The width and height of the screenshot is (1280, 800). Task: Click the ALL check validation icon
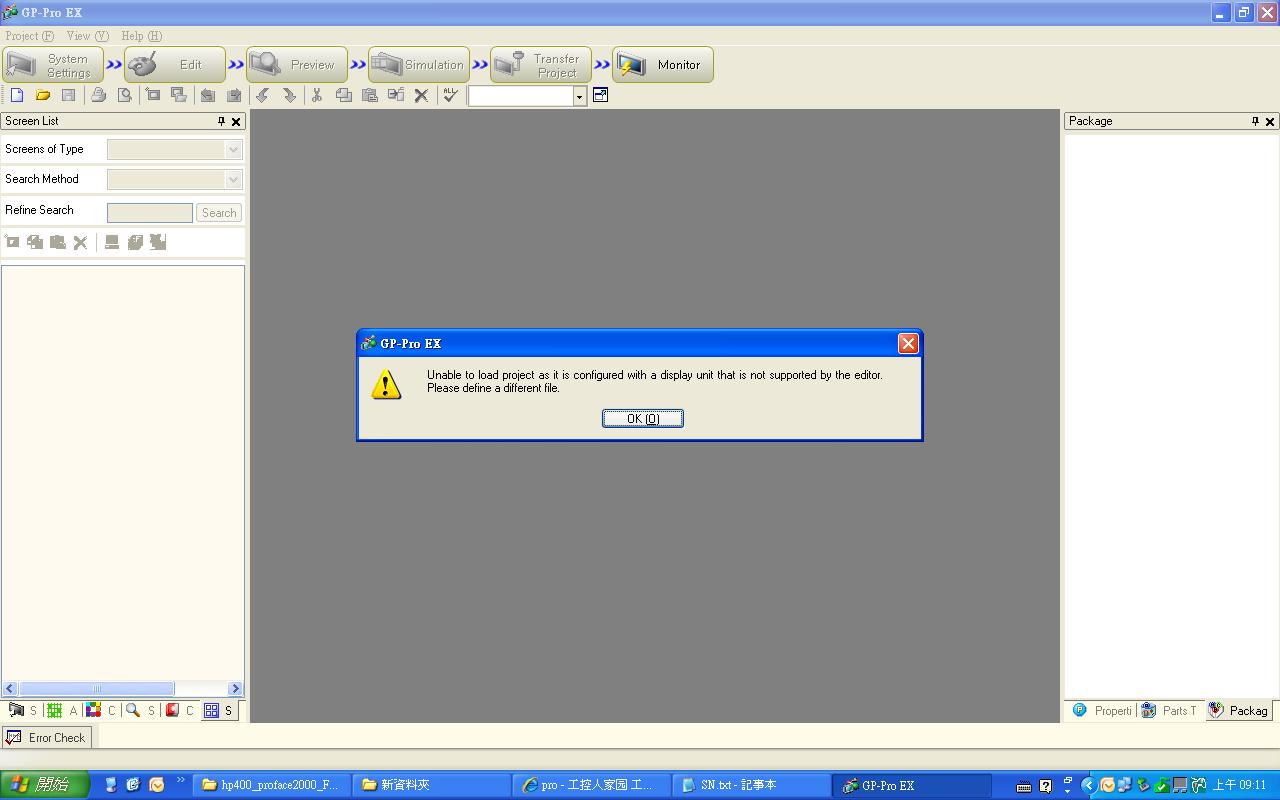click(450, 95)
